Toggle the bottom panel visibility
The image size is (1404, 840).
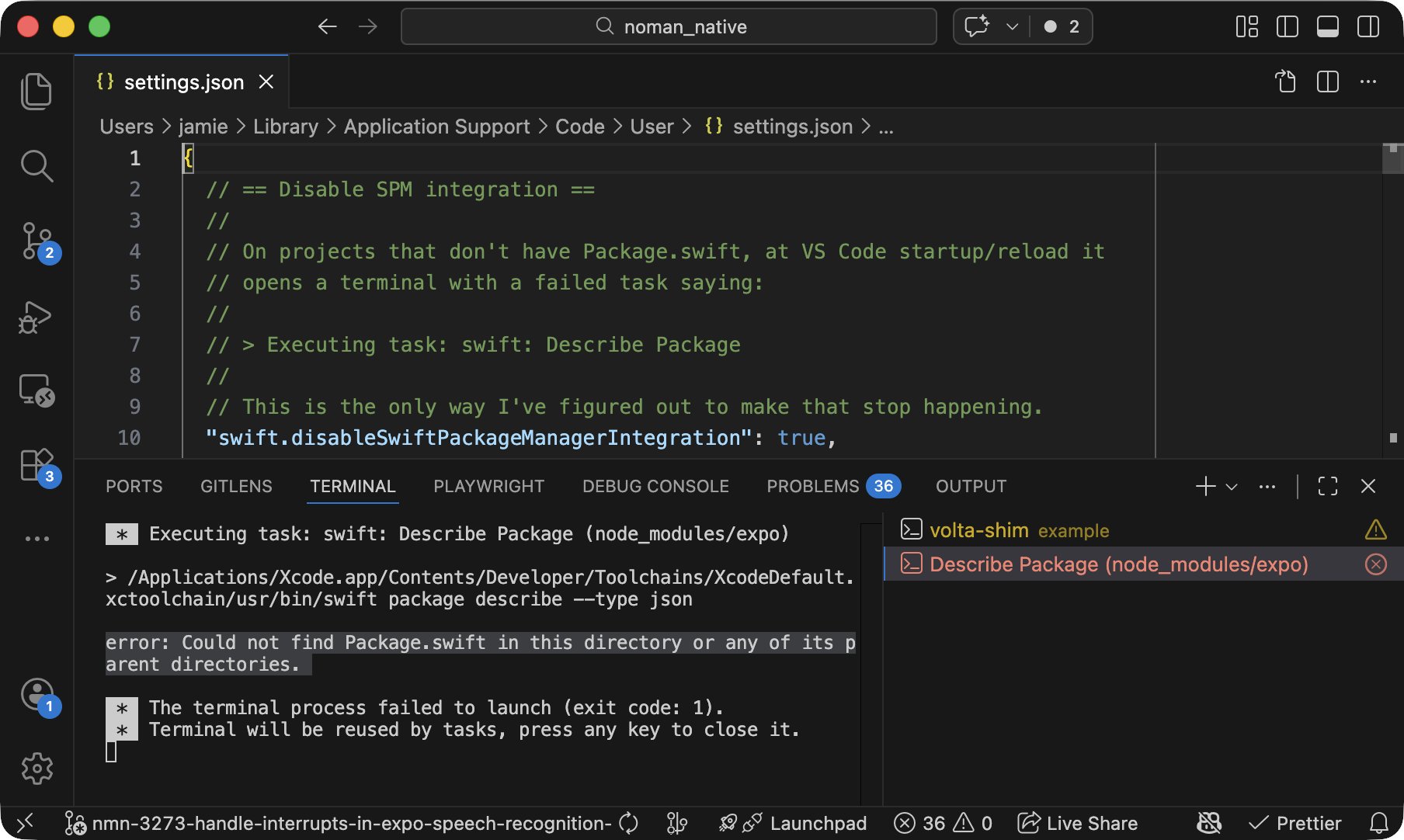[1328, 26]
